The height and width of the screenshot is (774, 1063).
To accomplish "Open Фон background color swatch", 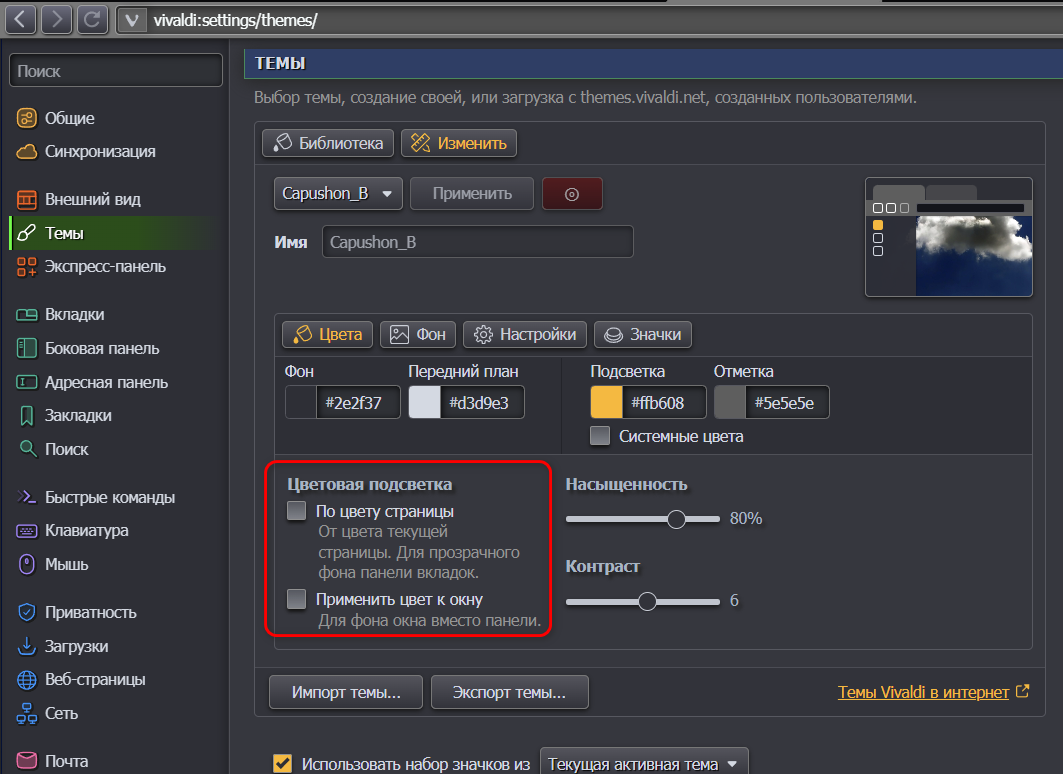I will (301, 403).
